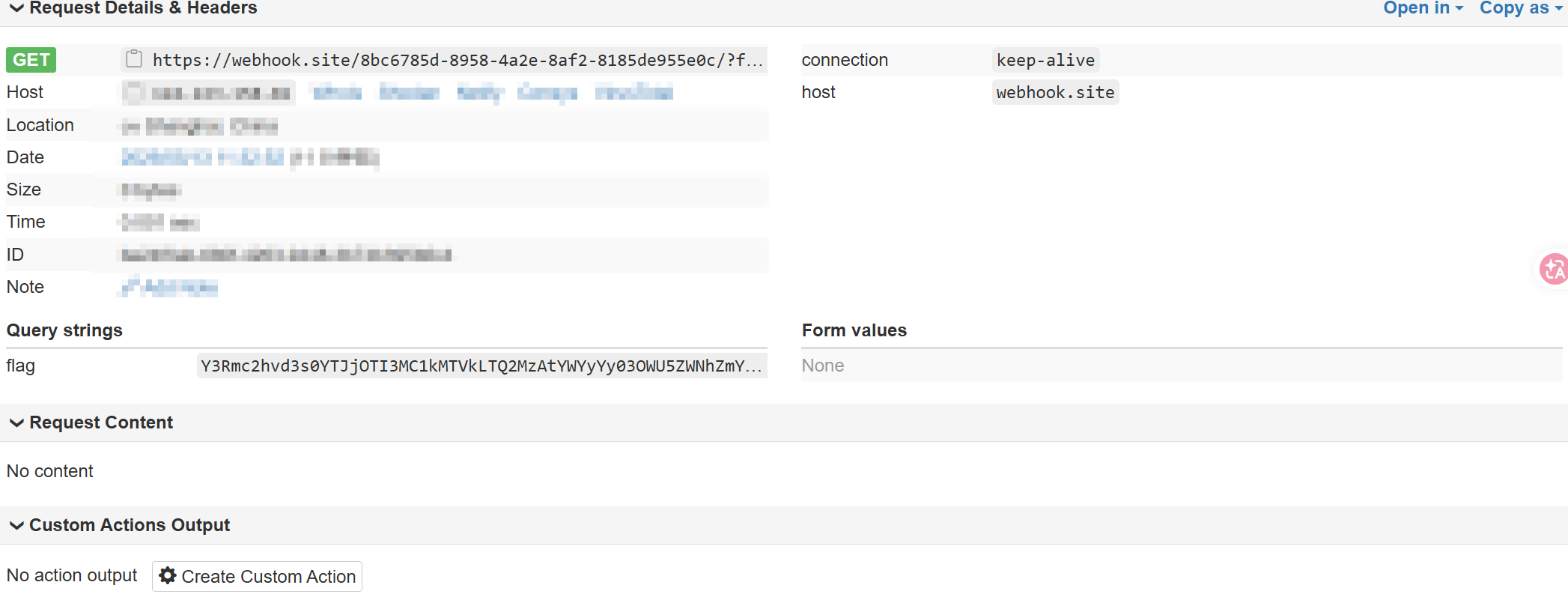
Task: Click the blurred request ID value
Action: (287, 255)
